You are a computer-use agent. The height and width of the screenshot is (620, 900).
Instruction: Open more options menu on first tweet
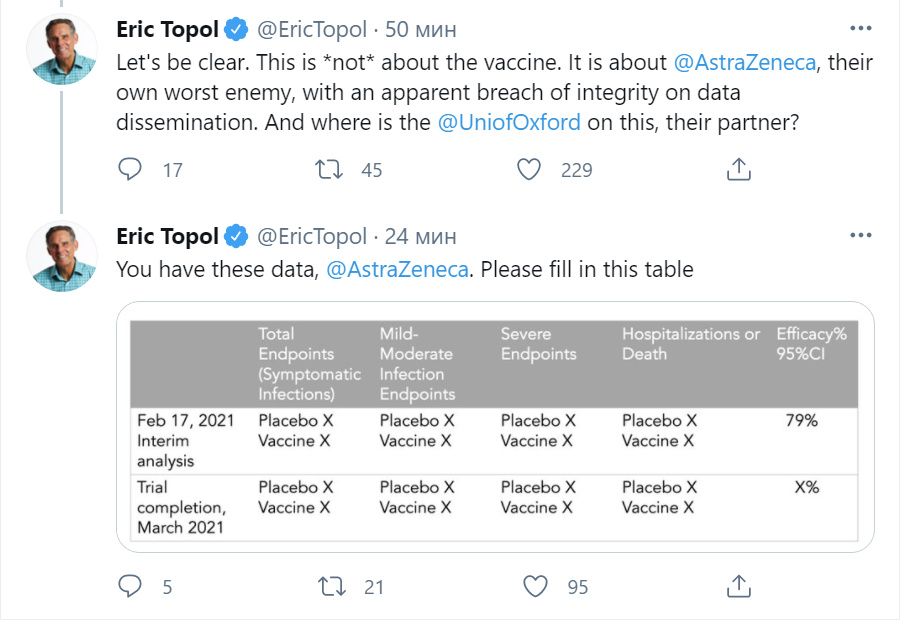[x=860, y=29]
